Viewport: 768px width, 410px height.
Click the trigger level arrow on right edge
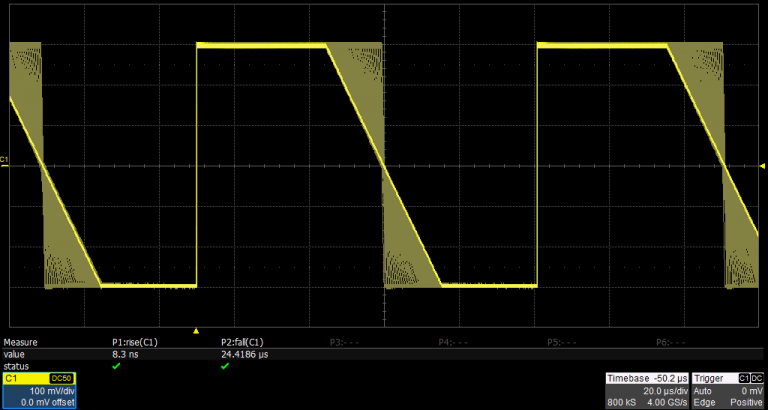tap(763, 165)
